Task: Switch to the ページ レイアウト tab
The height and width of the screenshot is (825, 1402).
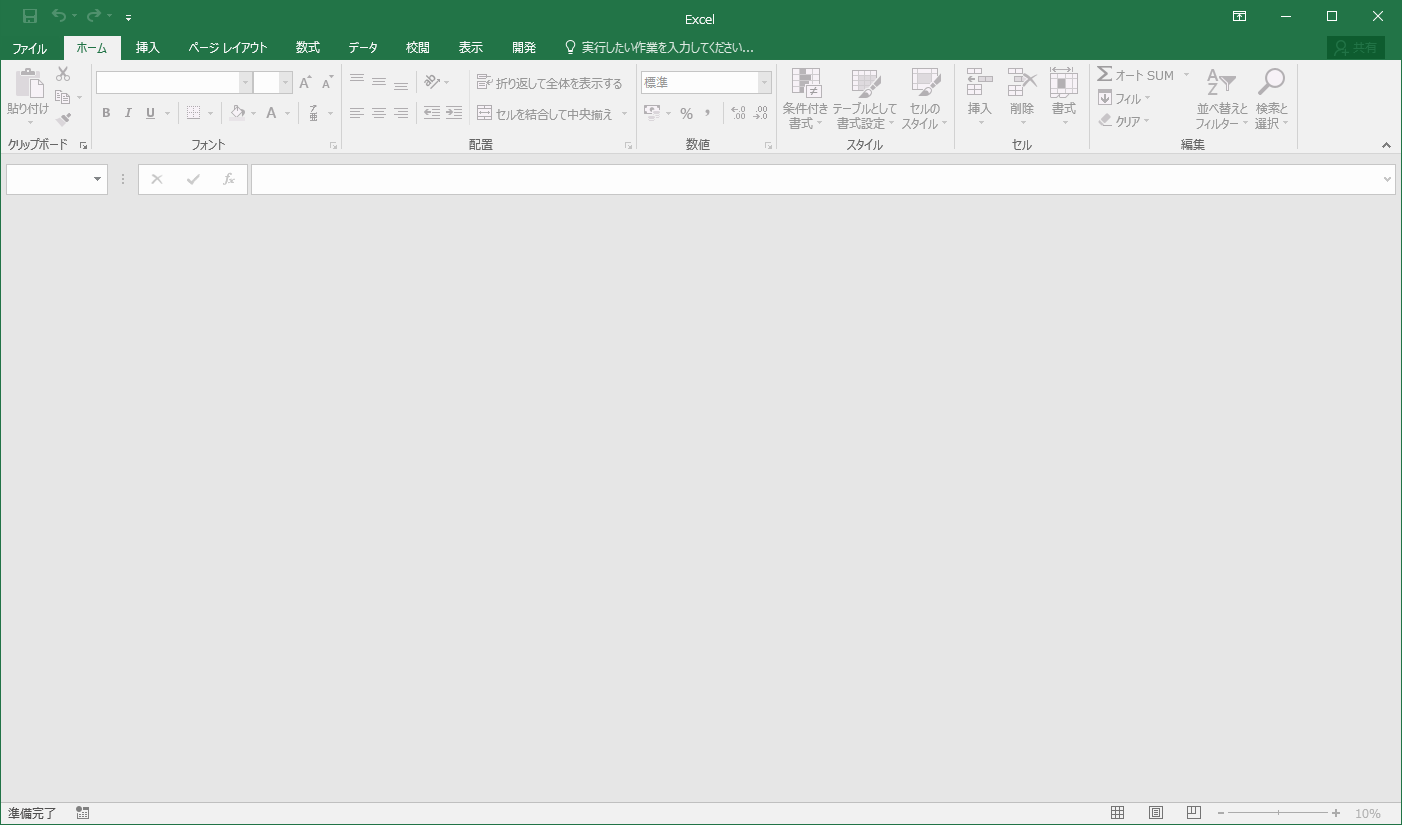Action: click(228, 48)
